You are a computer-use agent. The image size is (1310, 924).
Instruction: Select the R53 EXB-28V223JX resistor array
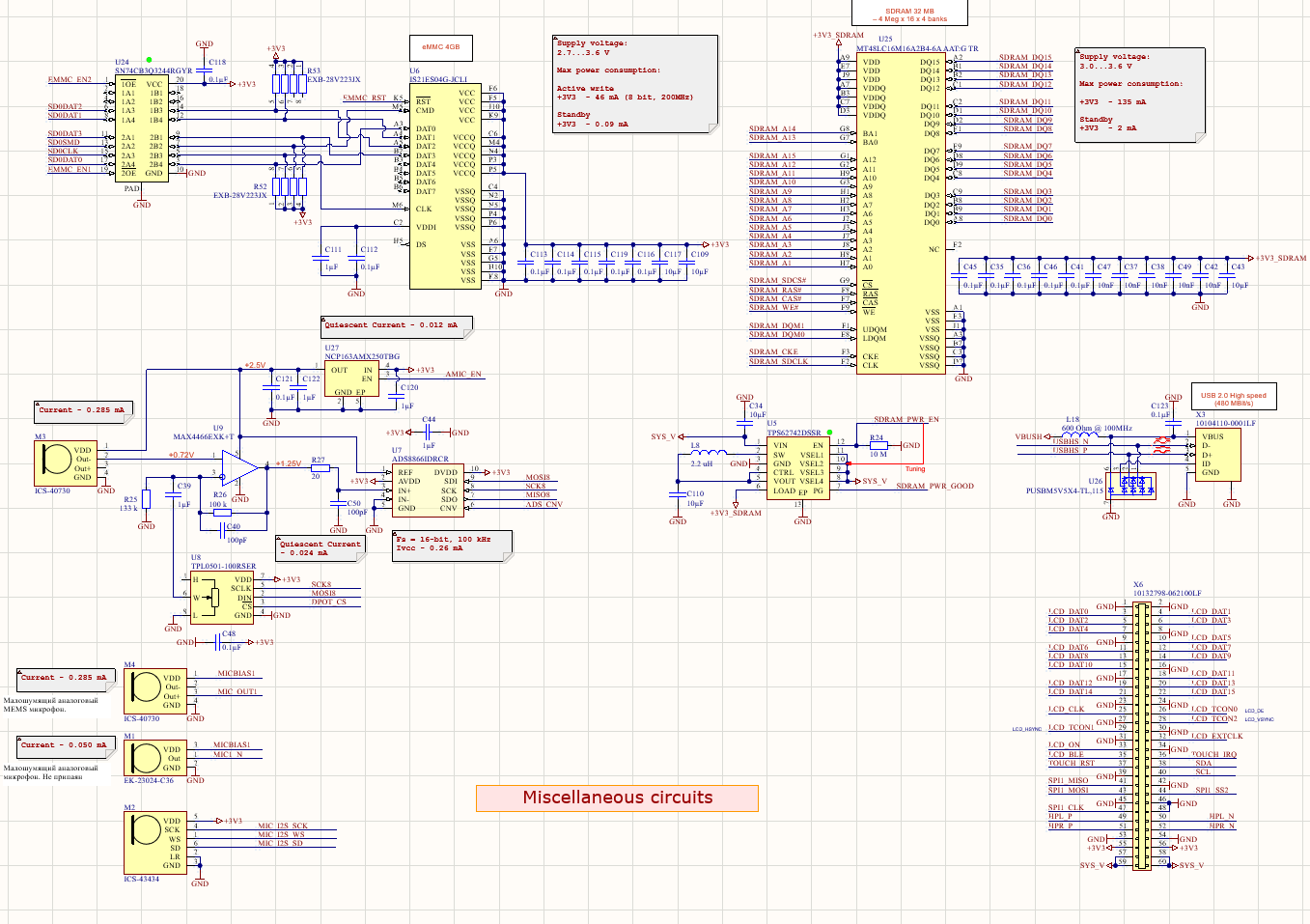290,82
